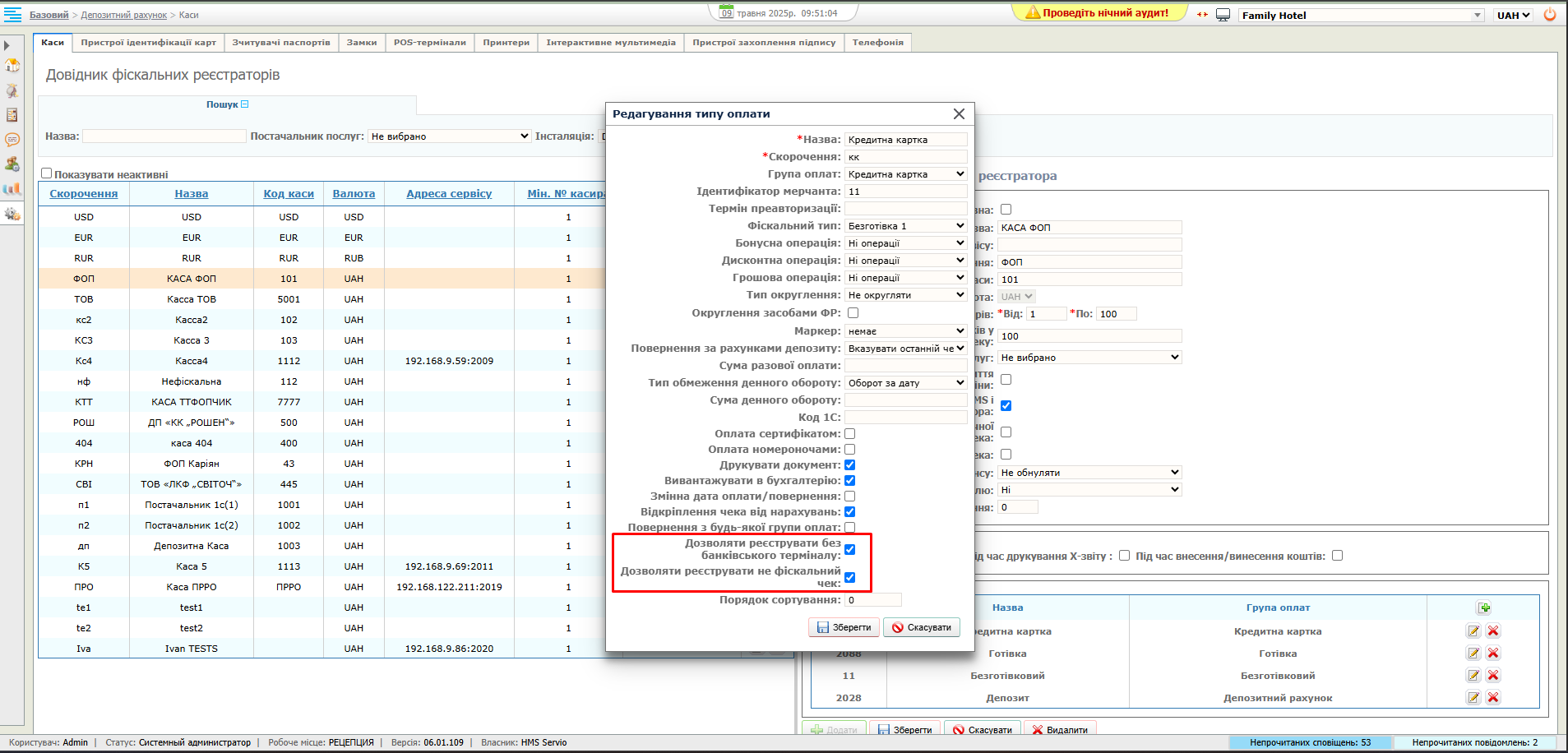Uncheck the Друкувати документ checkbox
The height and width of the screenshot is (753, 1568).
coord(850,465)
